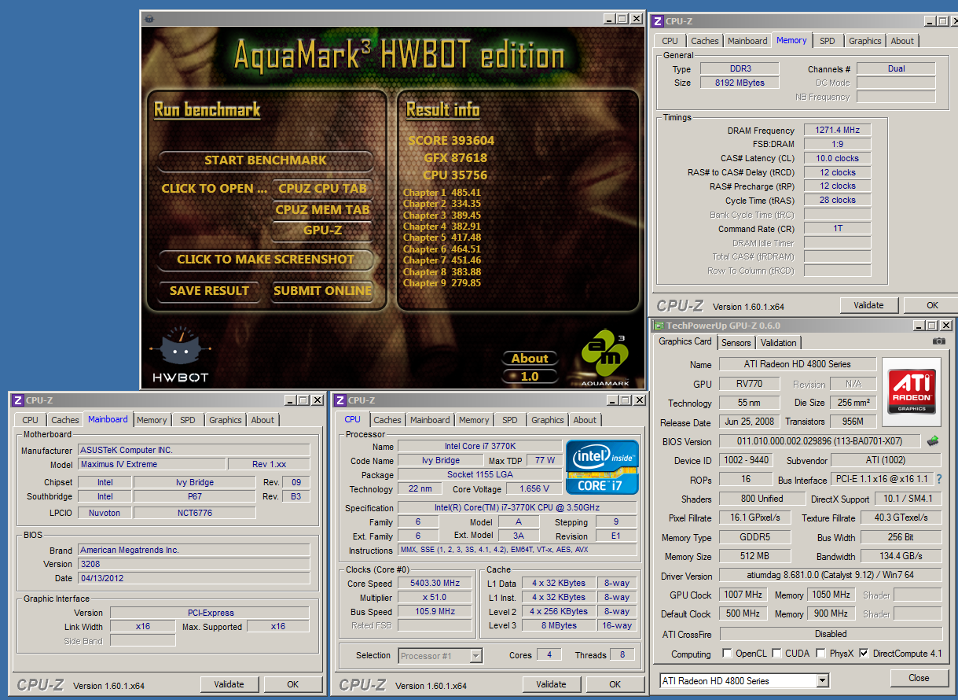The image size is (958, 700).
Task: Click the GPU-Z button in AquaMark
Action: [x=322, y=230]
